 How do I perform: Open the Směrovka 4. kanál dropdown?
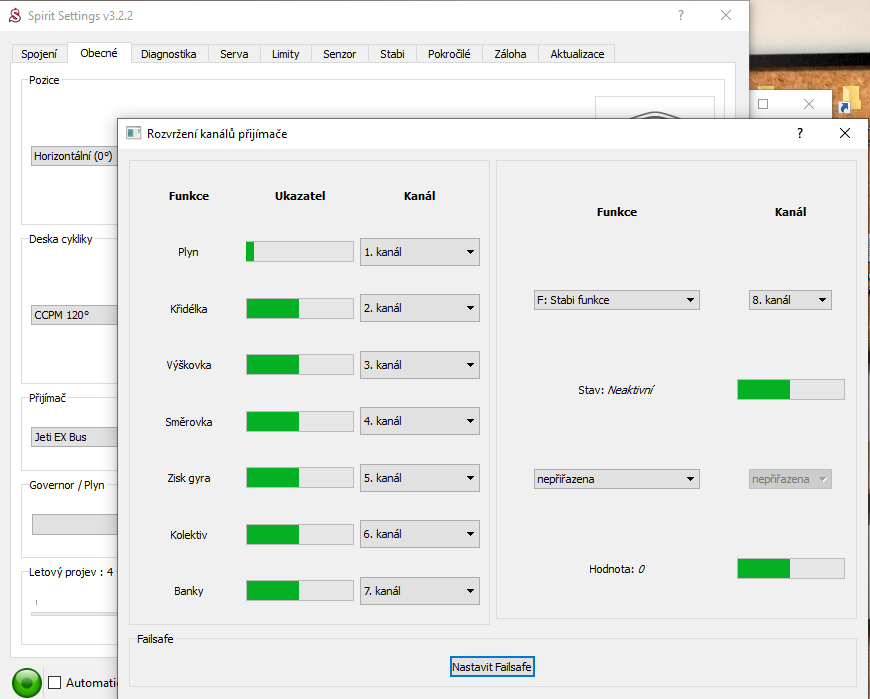pyautogui.click(x=419, y=421)
